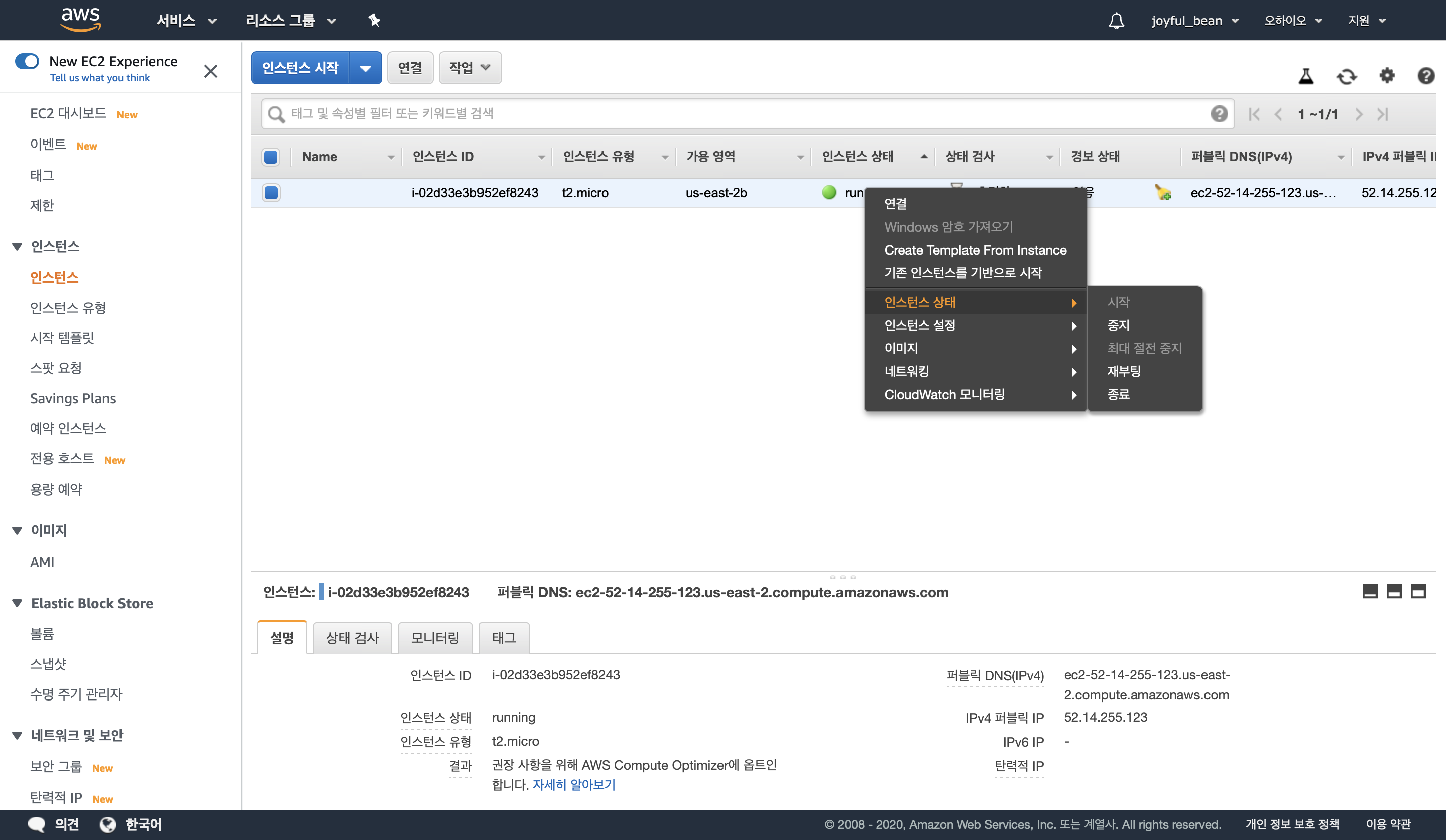
Task: Maximize the details pane
Action: point(1418,591)
